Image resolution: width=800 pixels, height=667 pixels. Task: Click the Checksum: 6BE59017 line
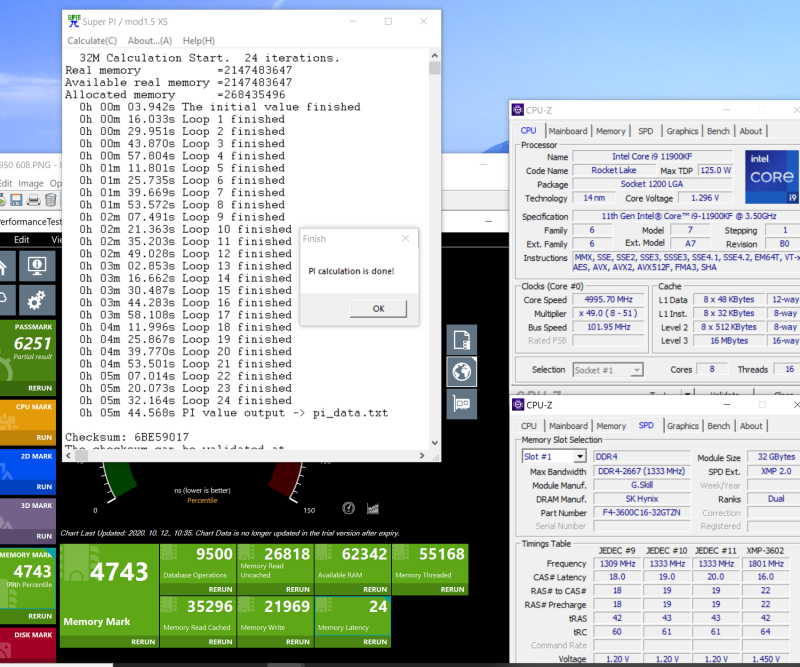coord(127,437)
